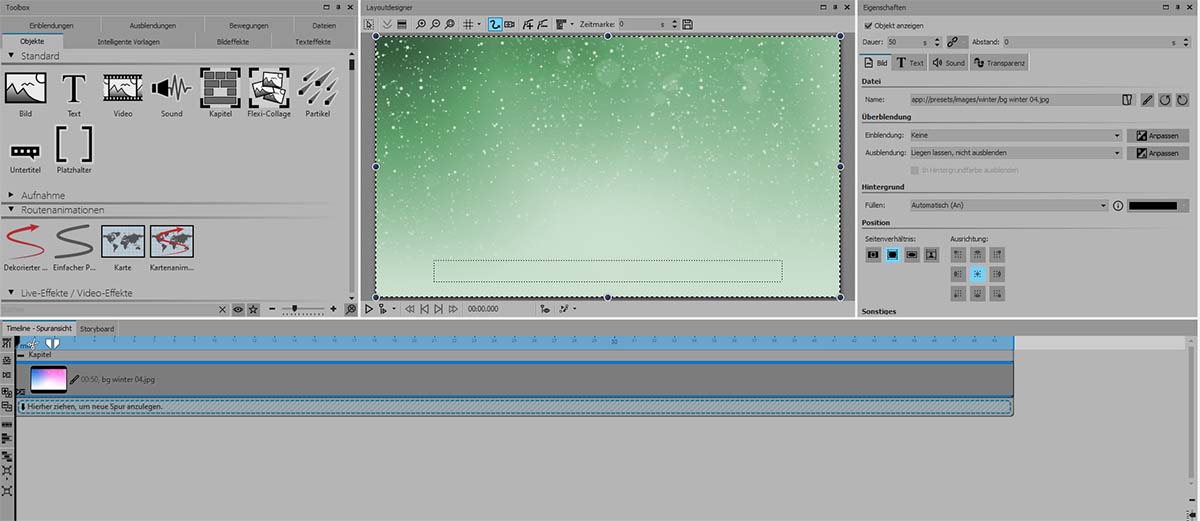Select the Bild object in Toolbox

[25, 88]
